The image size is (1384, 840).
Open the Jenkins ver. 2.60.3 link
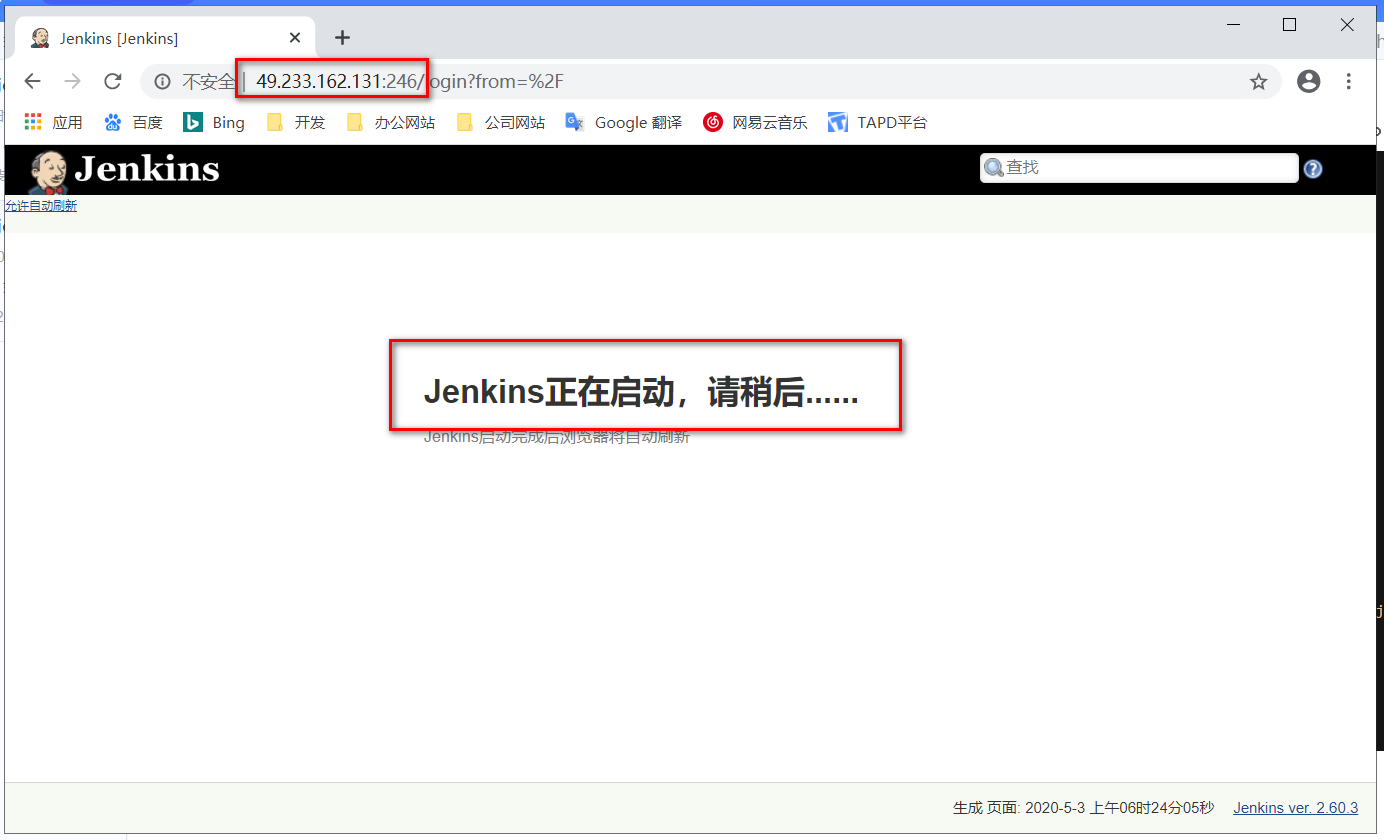(x=1295, y=808)
